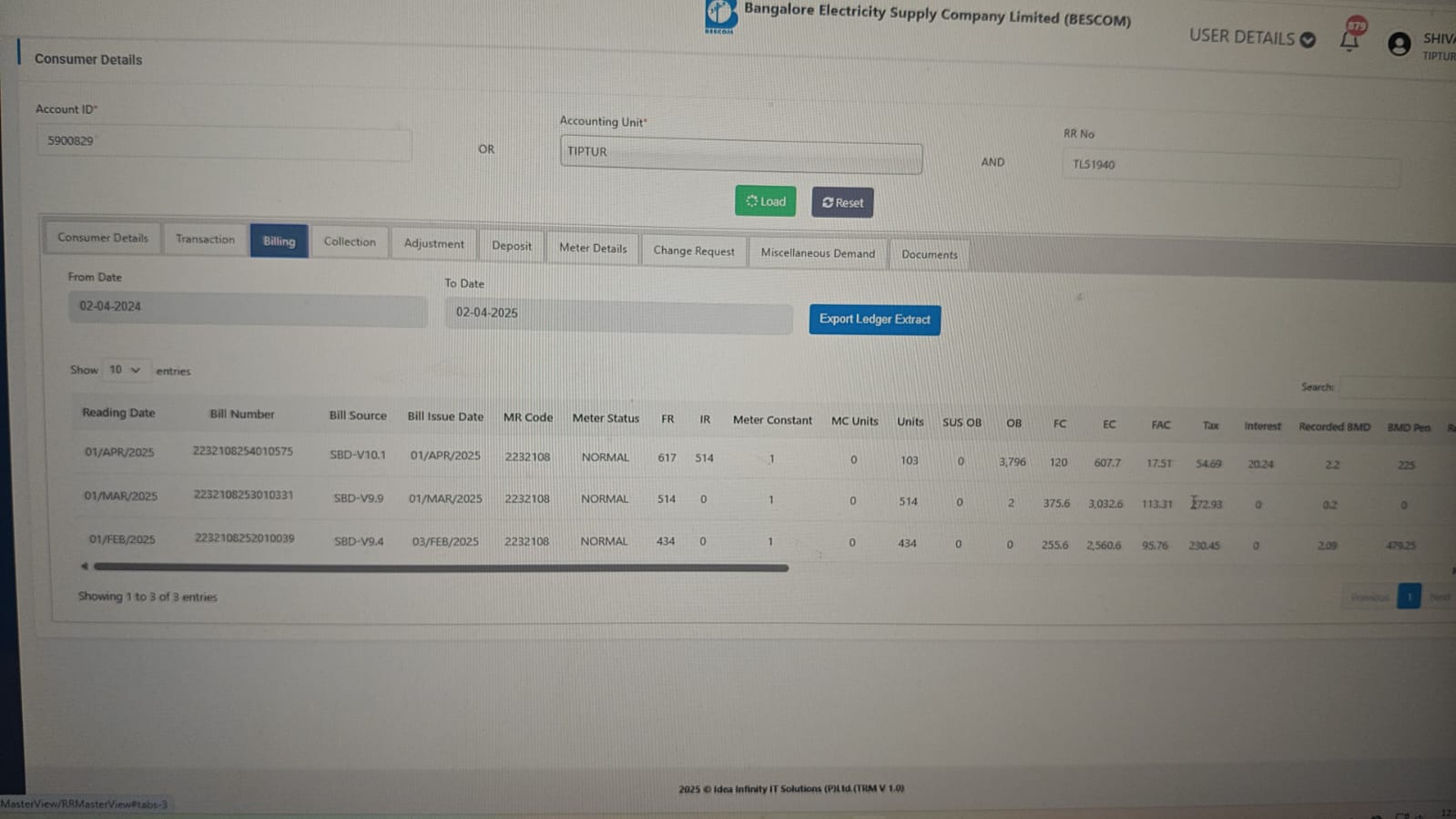Open the Adjustment tab

433,244
